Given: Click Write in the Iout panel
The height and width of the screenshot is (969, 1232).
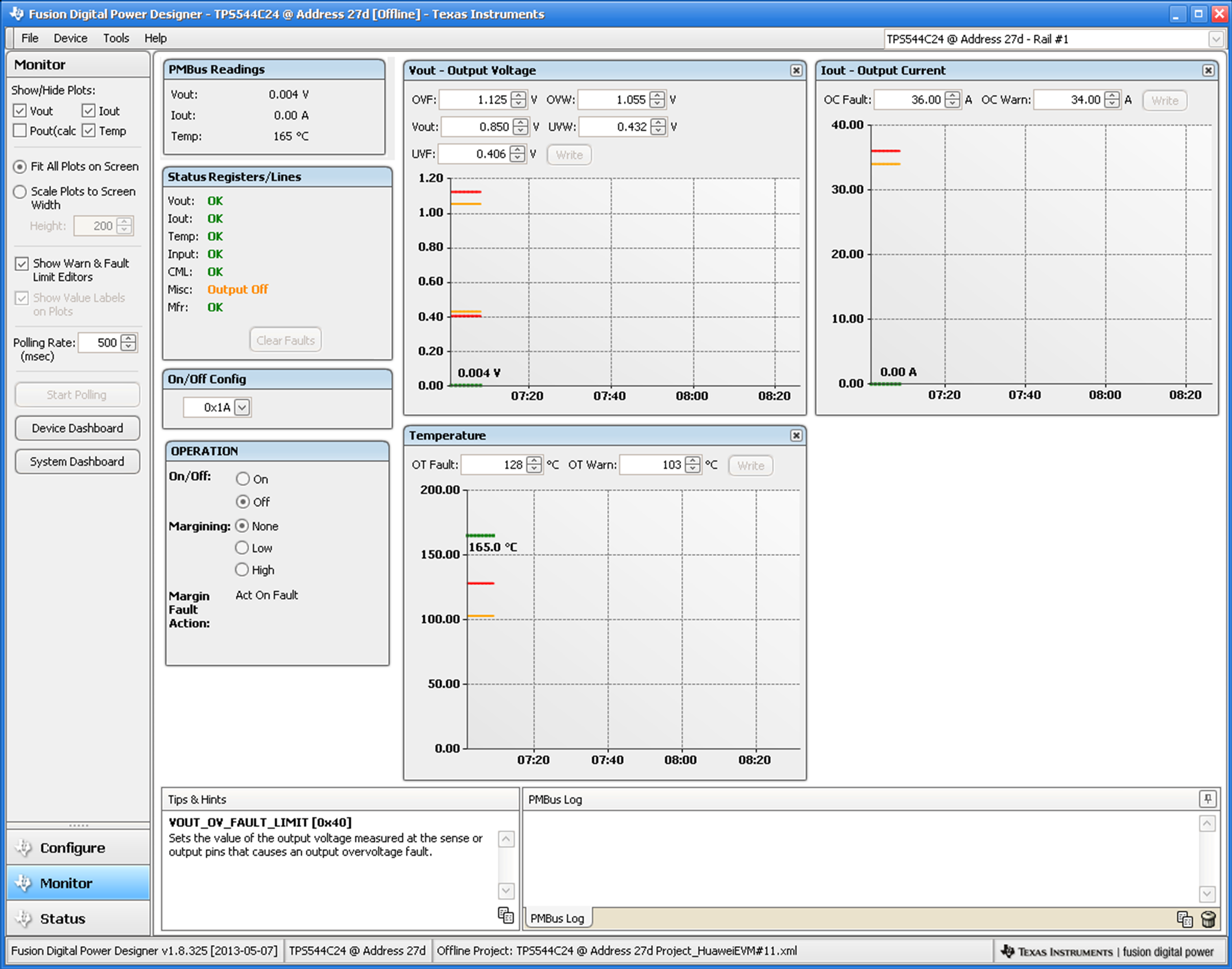Looking at the screenshot, I should [x=1164, y=100].
